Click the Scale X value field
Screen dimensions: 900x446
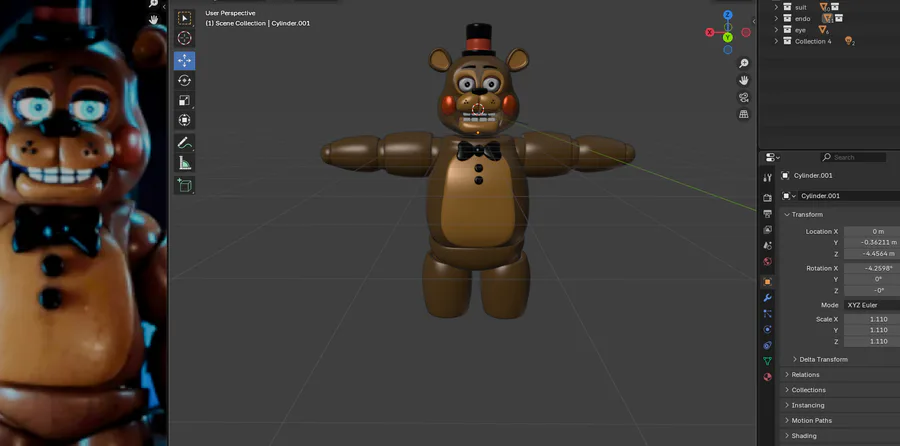click(x=872, y=319)
